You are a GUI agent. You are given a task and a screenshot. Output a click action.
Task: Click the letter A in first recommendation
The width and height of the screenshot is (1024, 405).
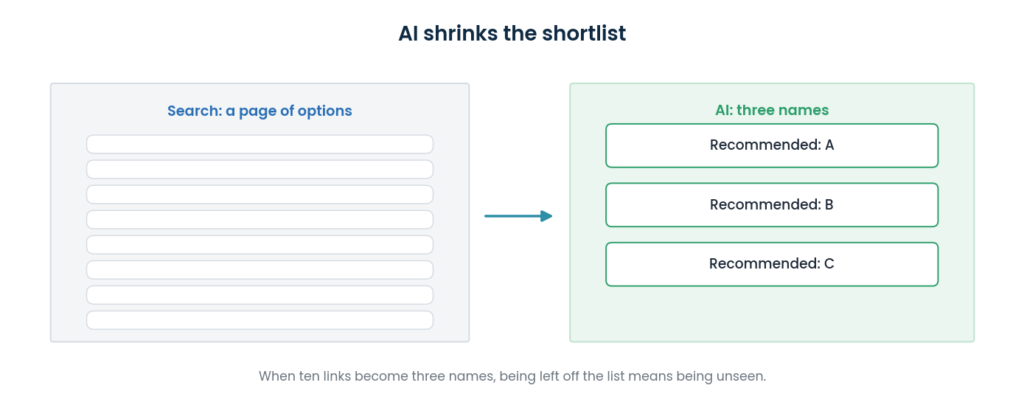(829, 145)
